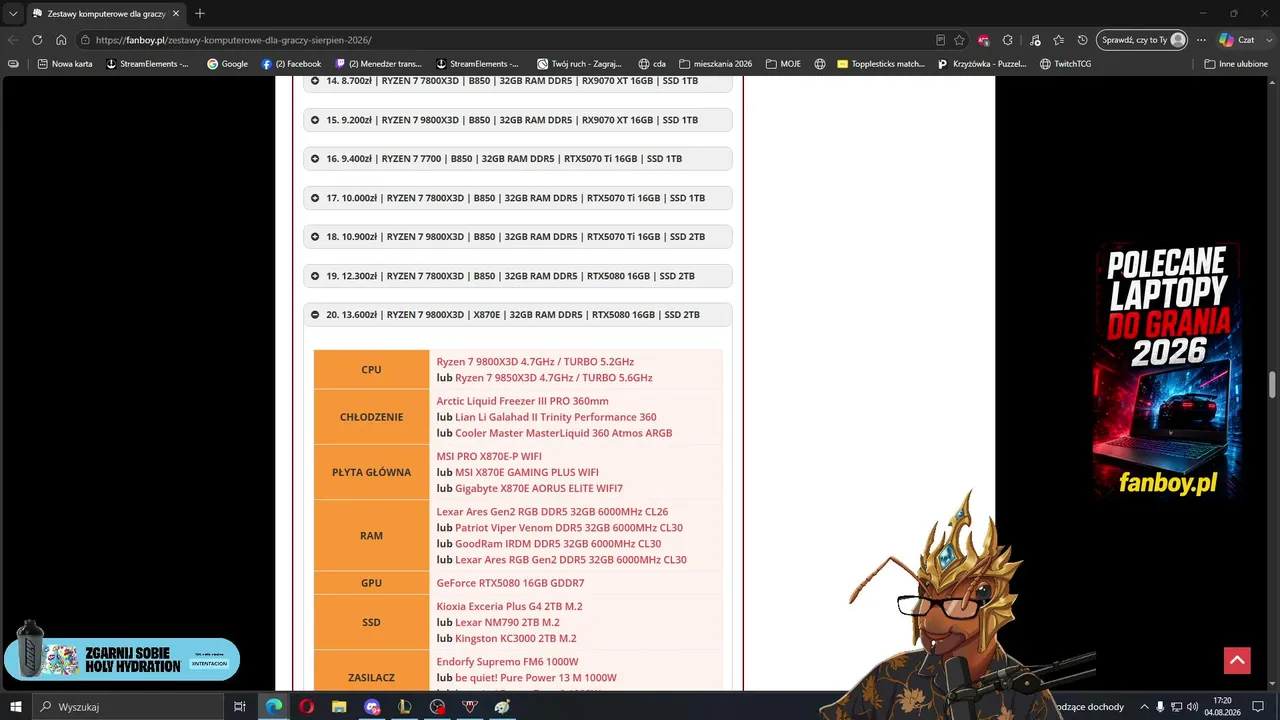Viewport: 1280px width, 720px height.
Task: Open the GeForce RTX5080 16GB GDDR7 link
Action: [x=510, y=583]
